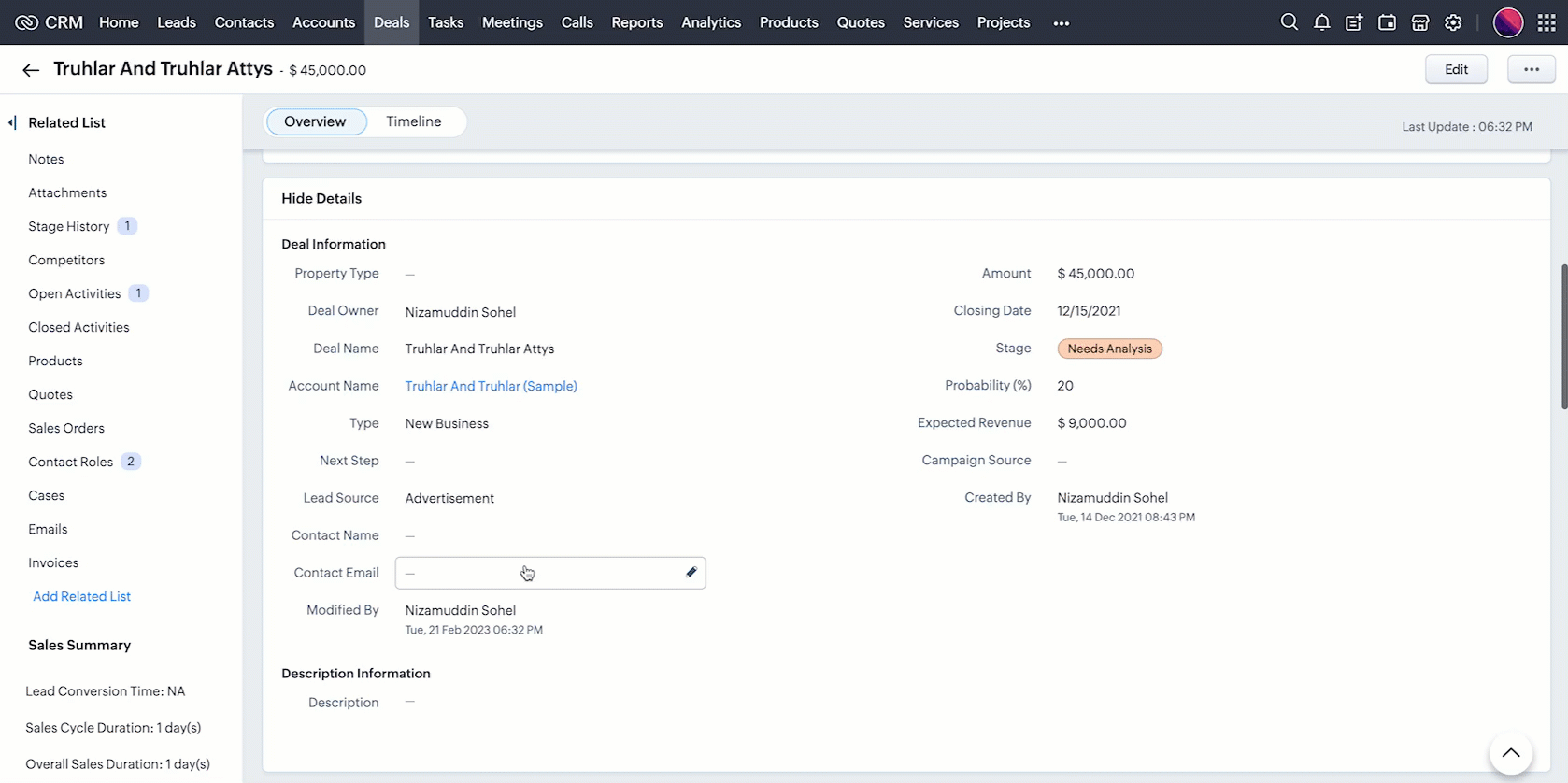Click the user profile avatar

pyautogui.click(x=1507, y=22)
